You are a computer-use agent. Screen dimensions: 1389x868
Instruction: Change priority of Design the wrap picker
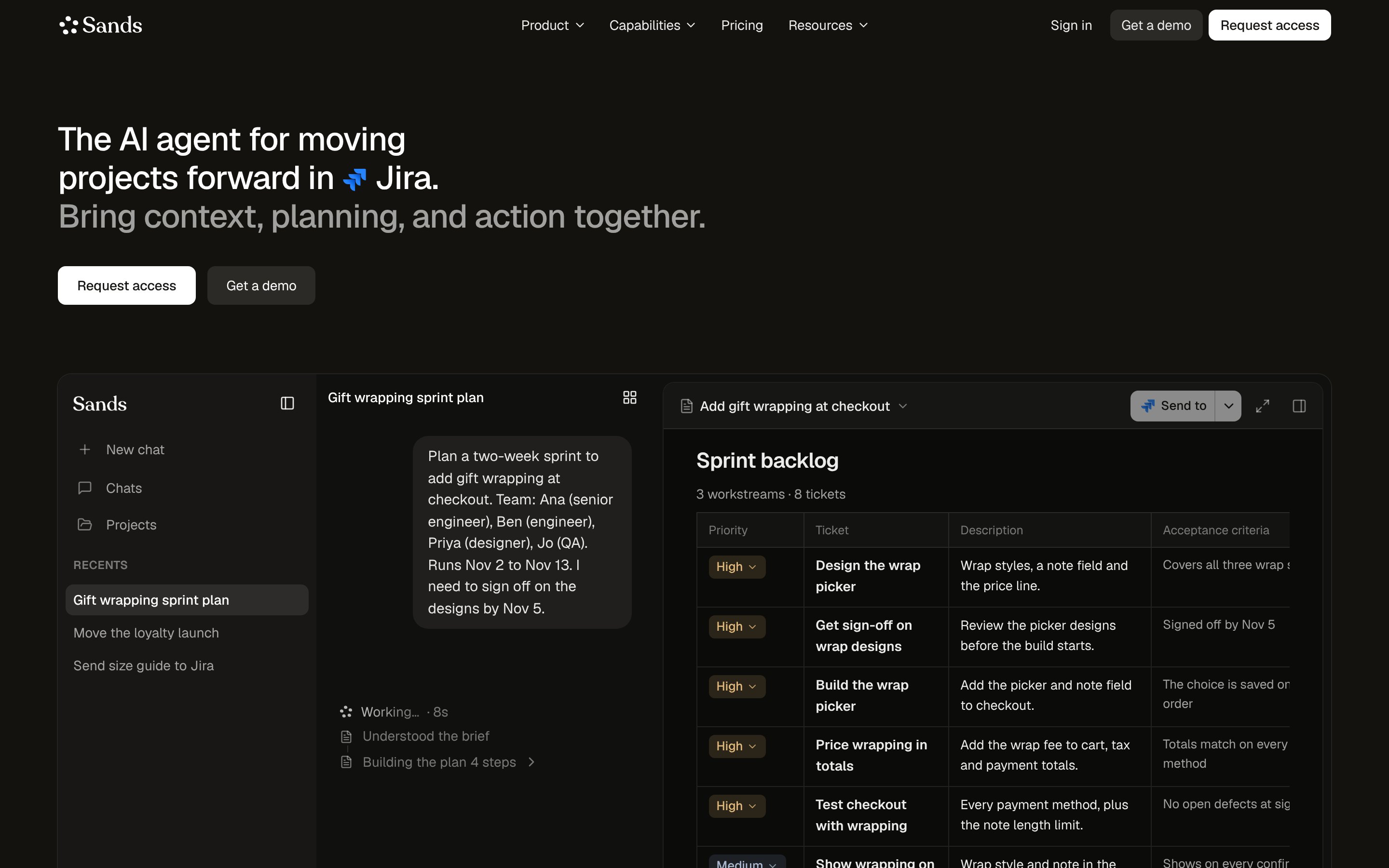(737, 567)
